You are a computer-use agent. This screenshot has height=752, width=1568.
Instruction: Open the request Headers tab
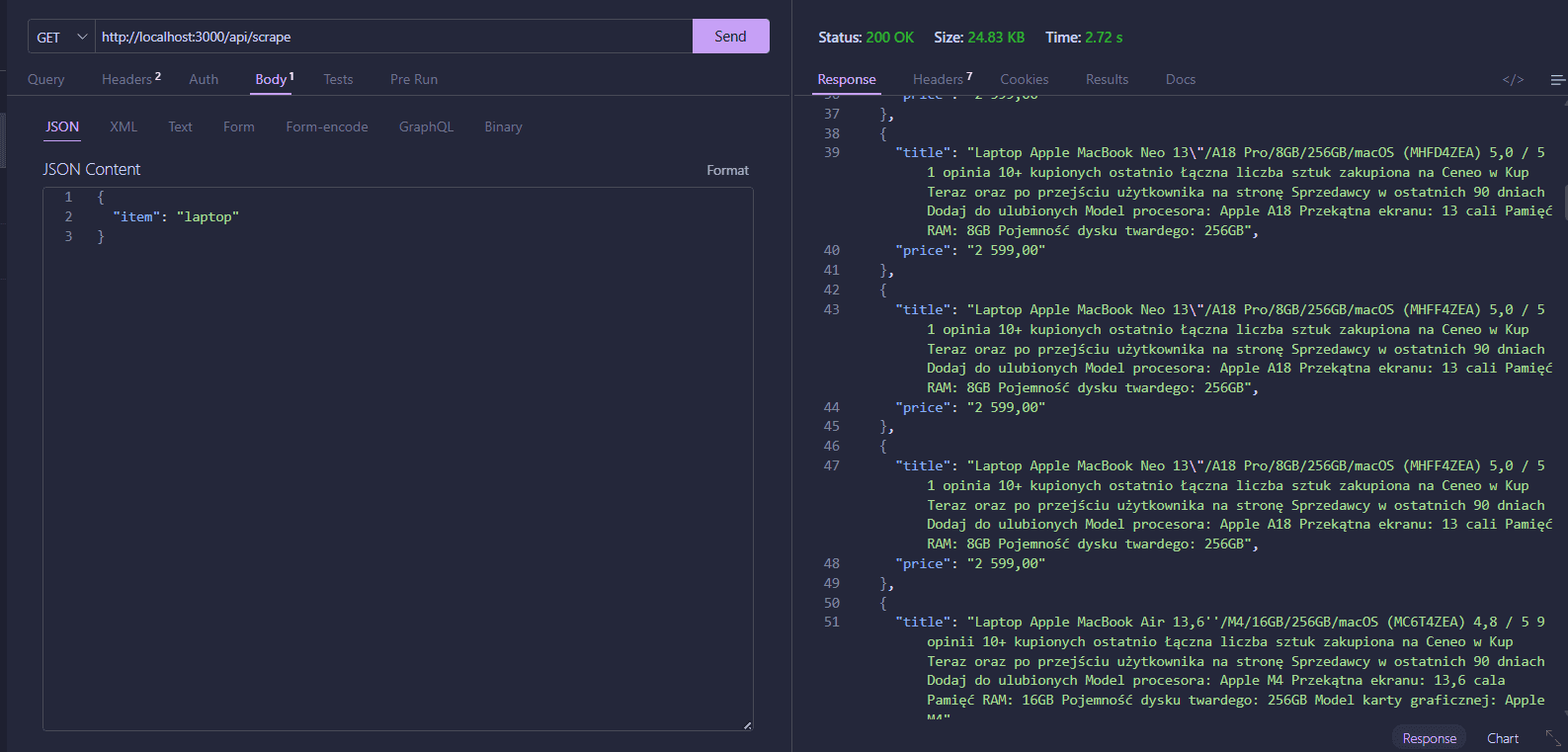pos(130,79)
